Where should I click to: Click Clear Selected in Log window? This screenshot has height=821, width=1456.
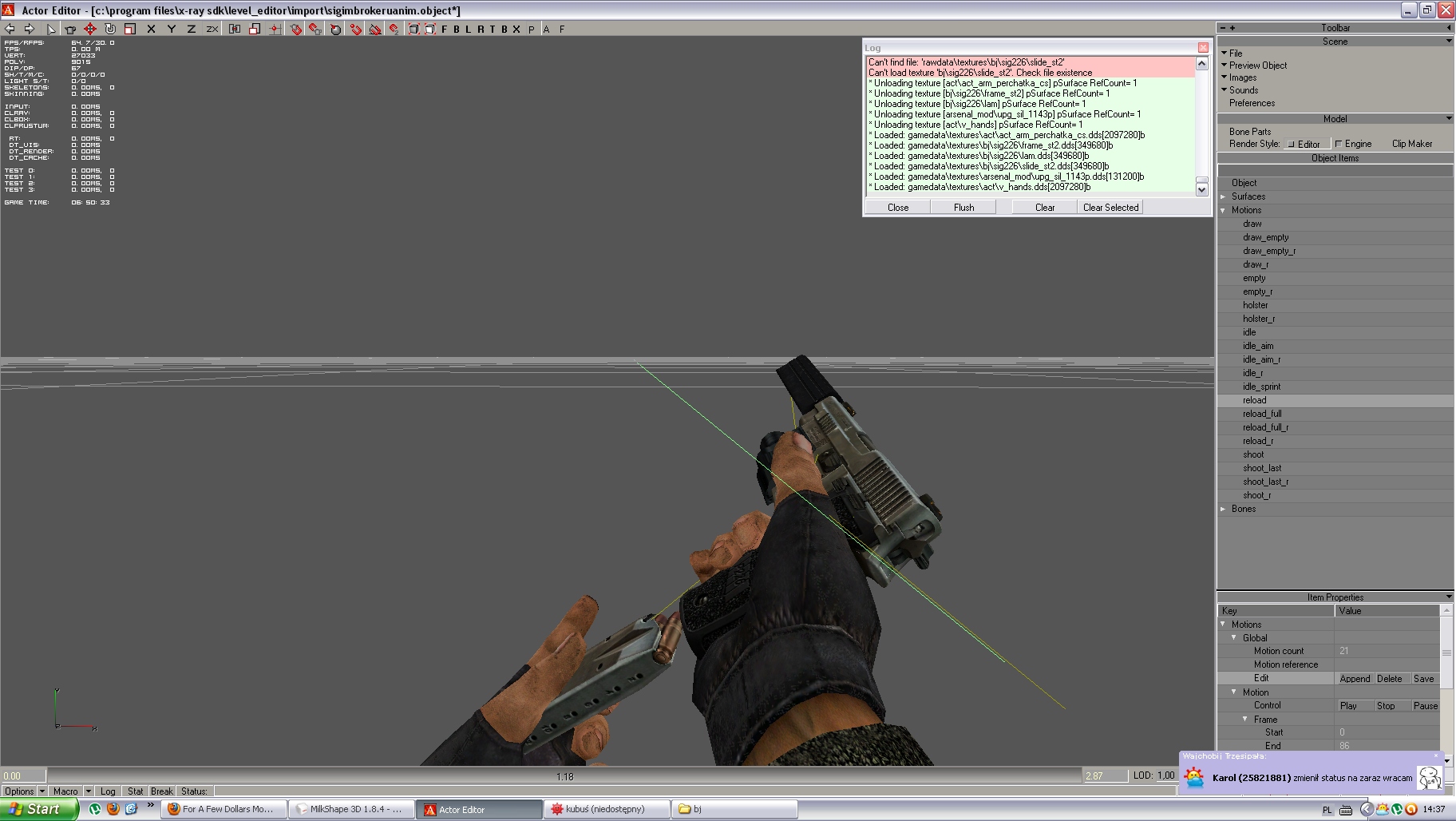point(1110,208)
